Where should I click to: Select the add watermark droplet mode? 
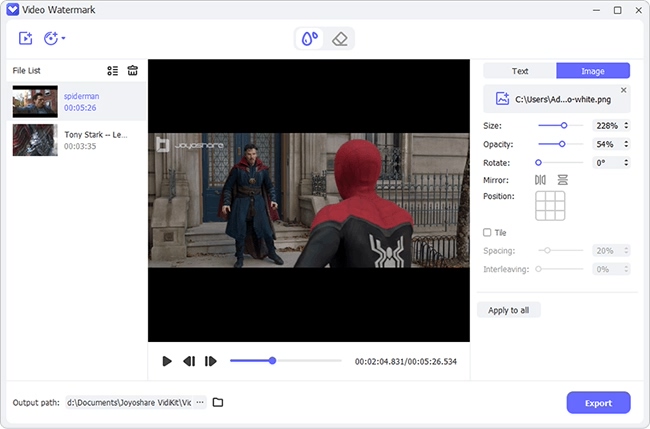[309, 39]
